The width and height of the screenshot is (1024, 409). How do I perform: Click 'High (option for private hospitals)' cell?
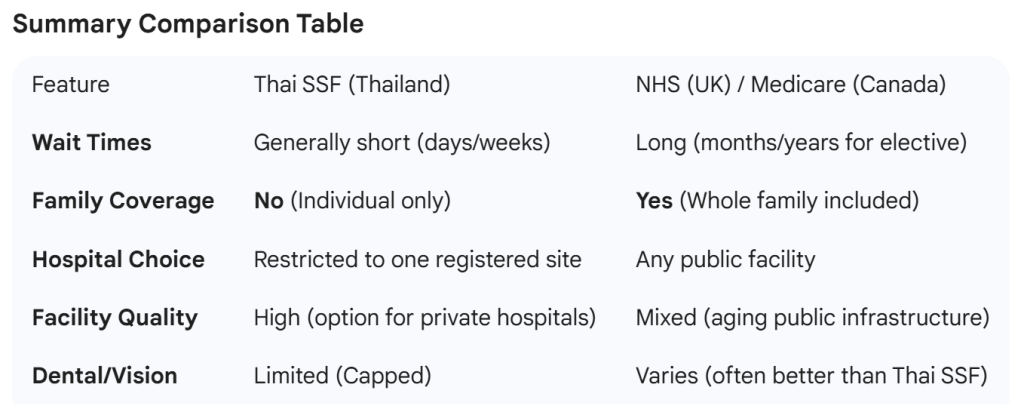click(425, 318)
